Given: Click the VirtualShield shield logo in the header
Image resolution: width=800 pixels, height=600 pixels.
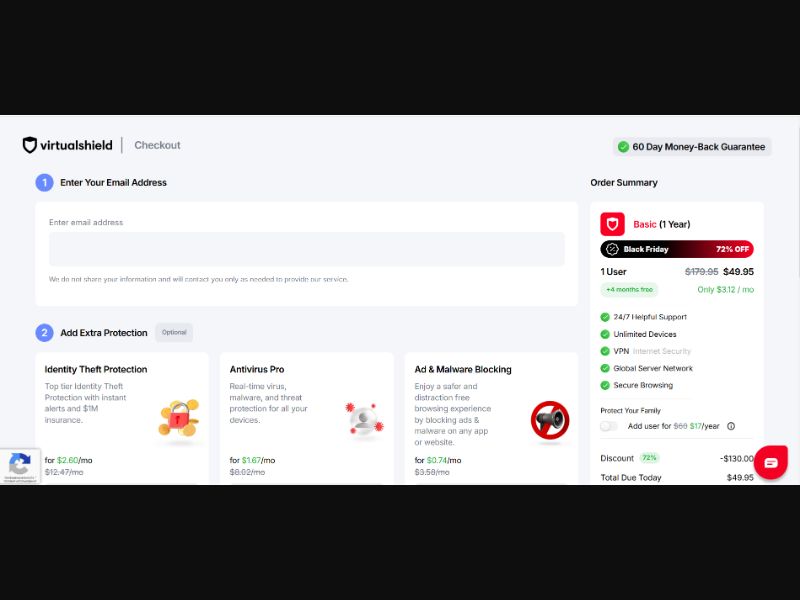Looking at the screenshot, I should (x=29, y=144).
